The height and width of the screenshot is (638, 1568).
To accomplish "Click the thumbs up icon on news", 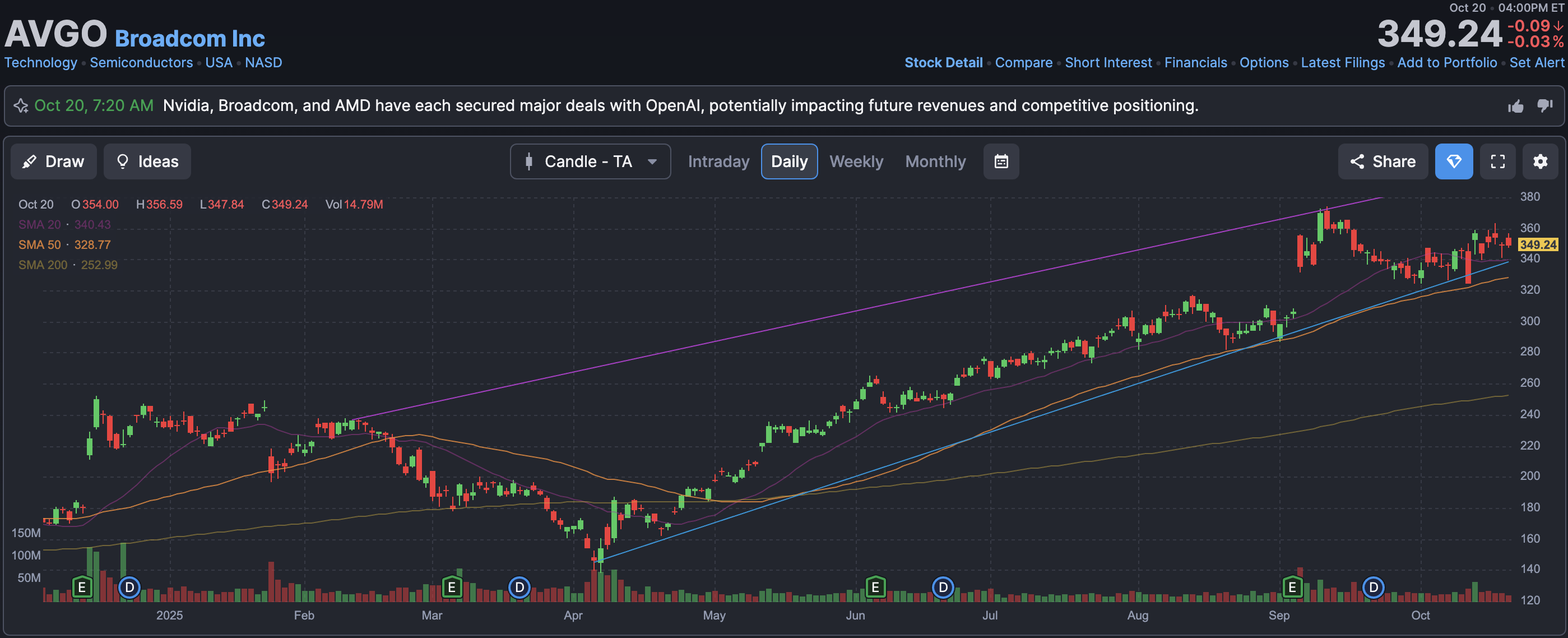I will pyautogui.click(x=1516, y=107).
